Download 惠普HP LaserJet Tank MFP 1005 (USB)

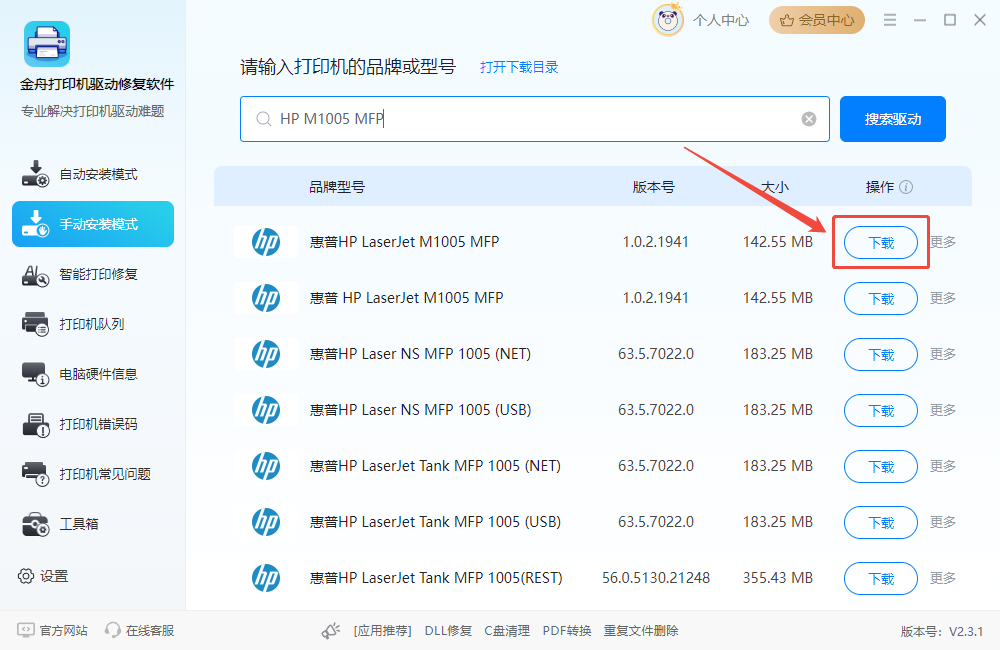881,522
